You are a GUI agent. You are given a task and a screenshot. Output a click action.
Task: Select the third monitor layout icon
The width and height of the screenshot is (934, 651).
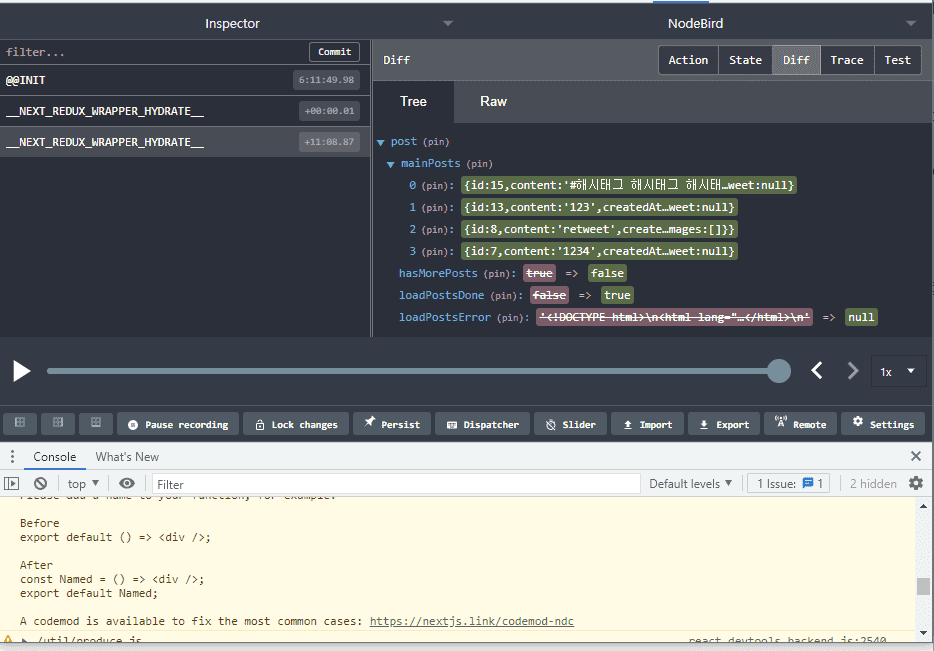(x=96, y=424)
